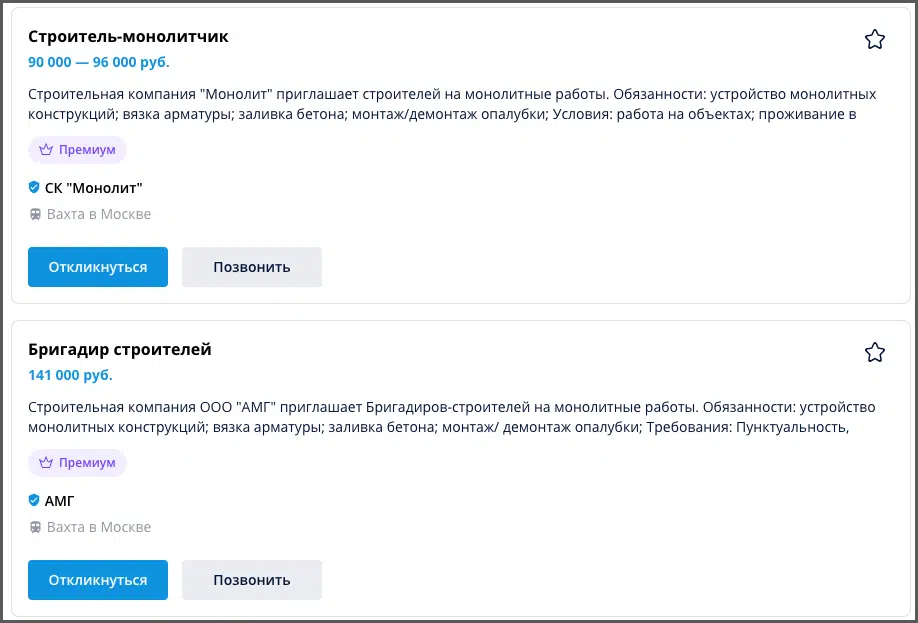Click the train icon beside the second Вахта в Москве

(x=35, y=528)
